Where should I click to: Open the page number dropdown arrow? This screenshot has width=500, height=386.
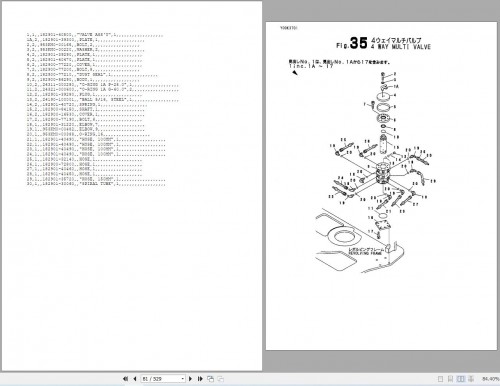click(183, 379)
